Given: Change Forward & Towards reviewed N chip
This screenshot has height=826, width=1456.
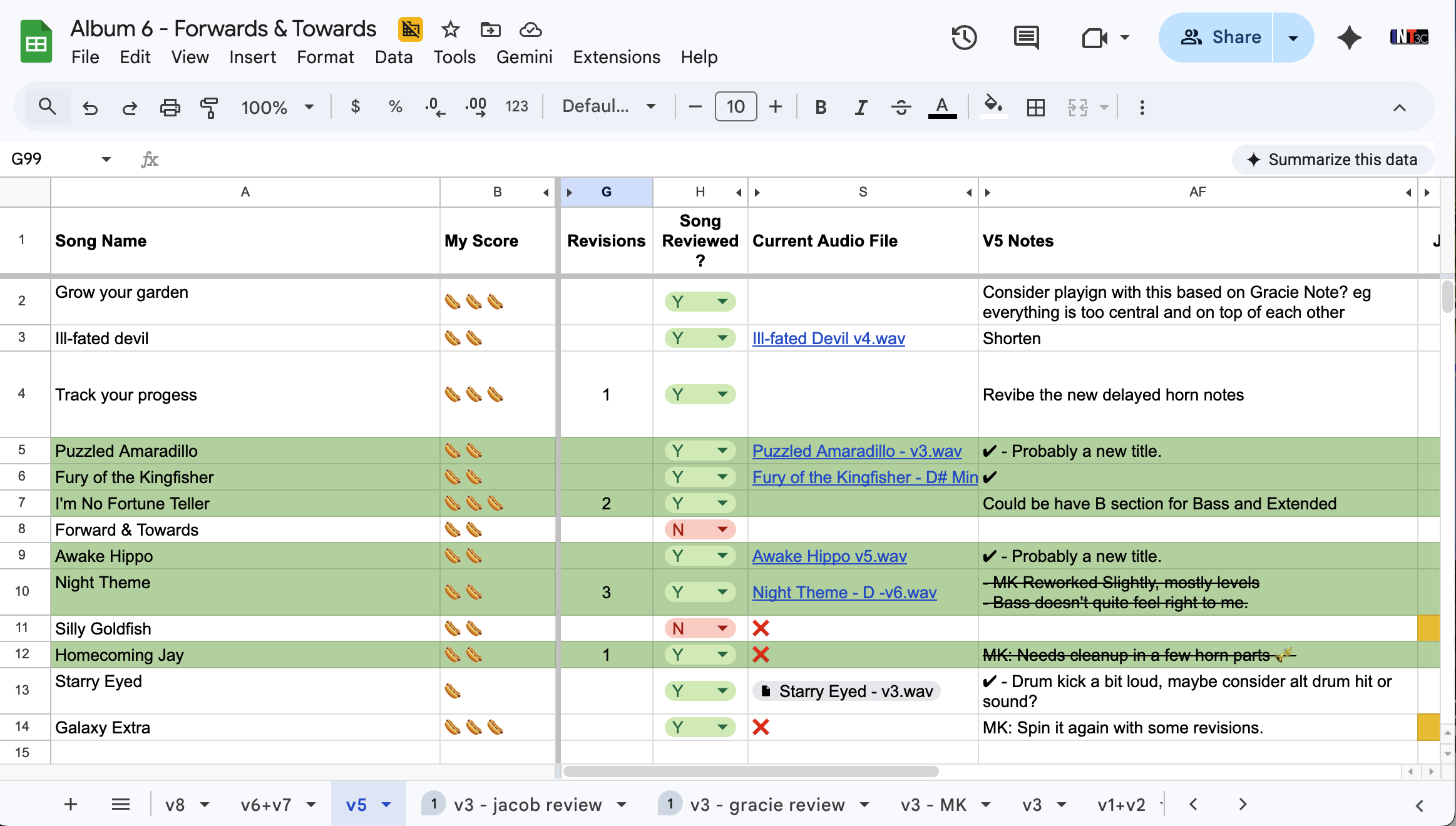Looking at the screenshot, I should 700,529.
